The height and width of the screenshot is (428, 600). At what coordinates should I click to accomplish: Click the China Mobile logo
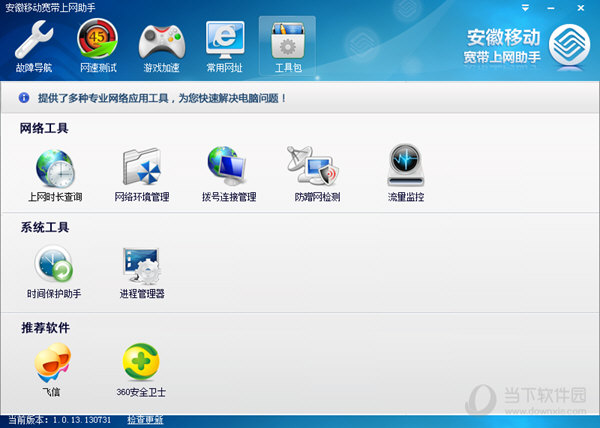(x=569, y=47)
